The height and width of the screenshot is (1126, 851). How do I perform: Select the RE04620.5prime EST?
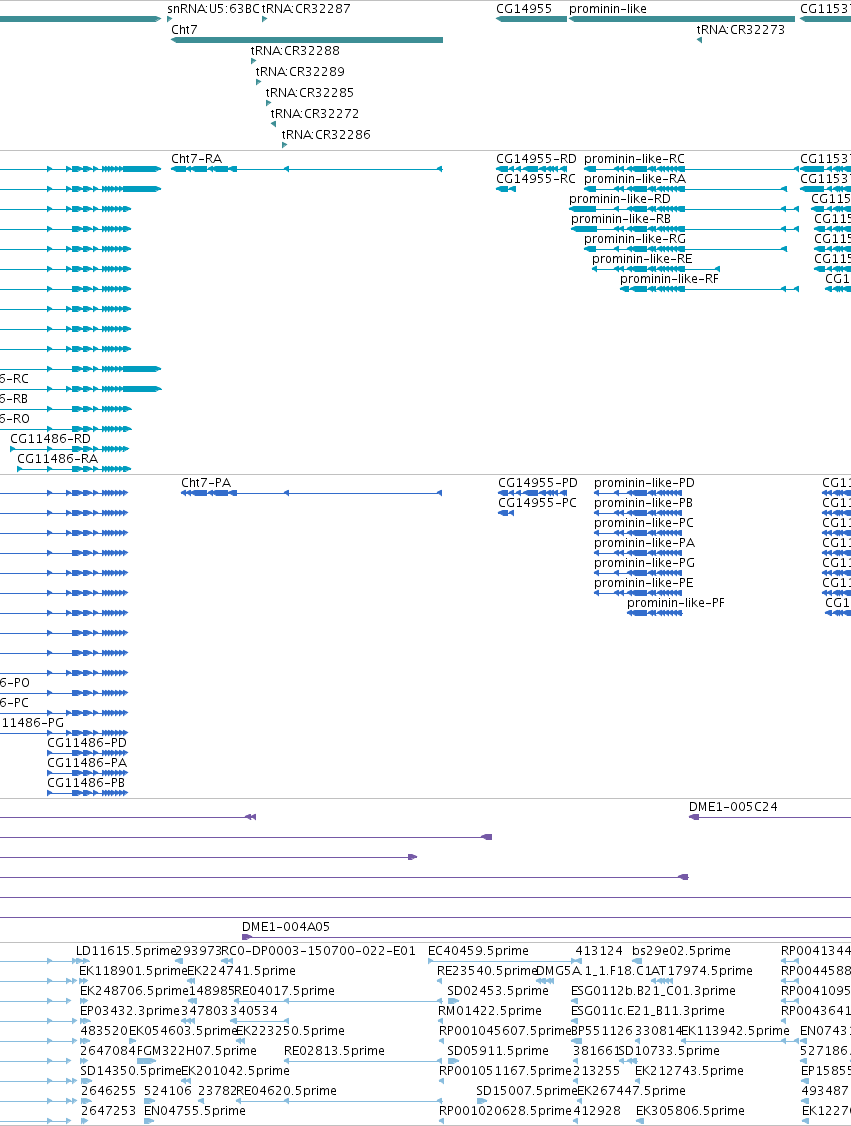(338, 1101)
